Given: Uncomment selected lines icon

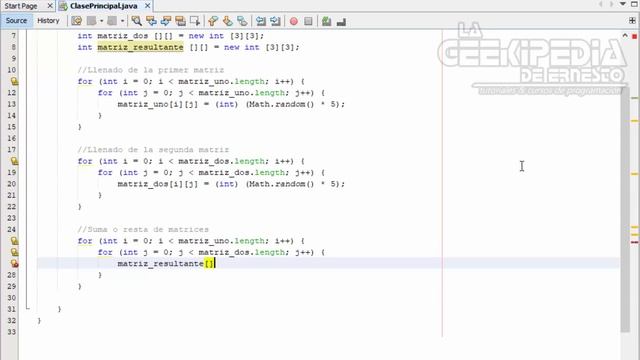Looking at the screenshot, I should pos(341,21).
